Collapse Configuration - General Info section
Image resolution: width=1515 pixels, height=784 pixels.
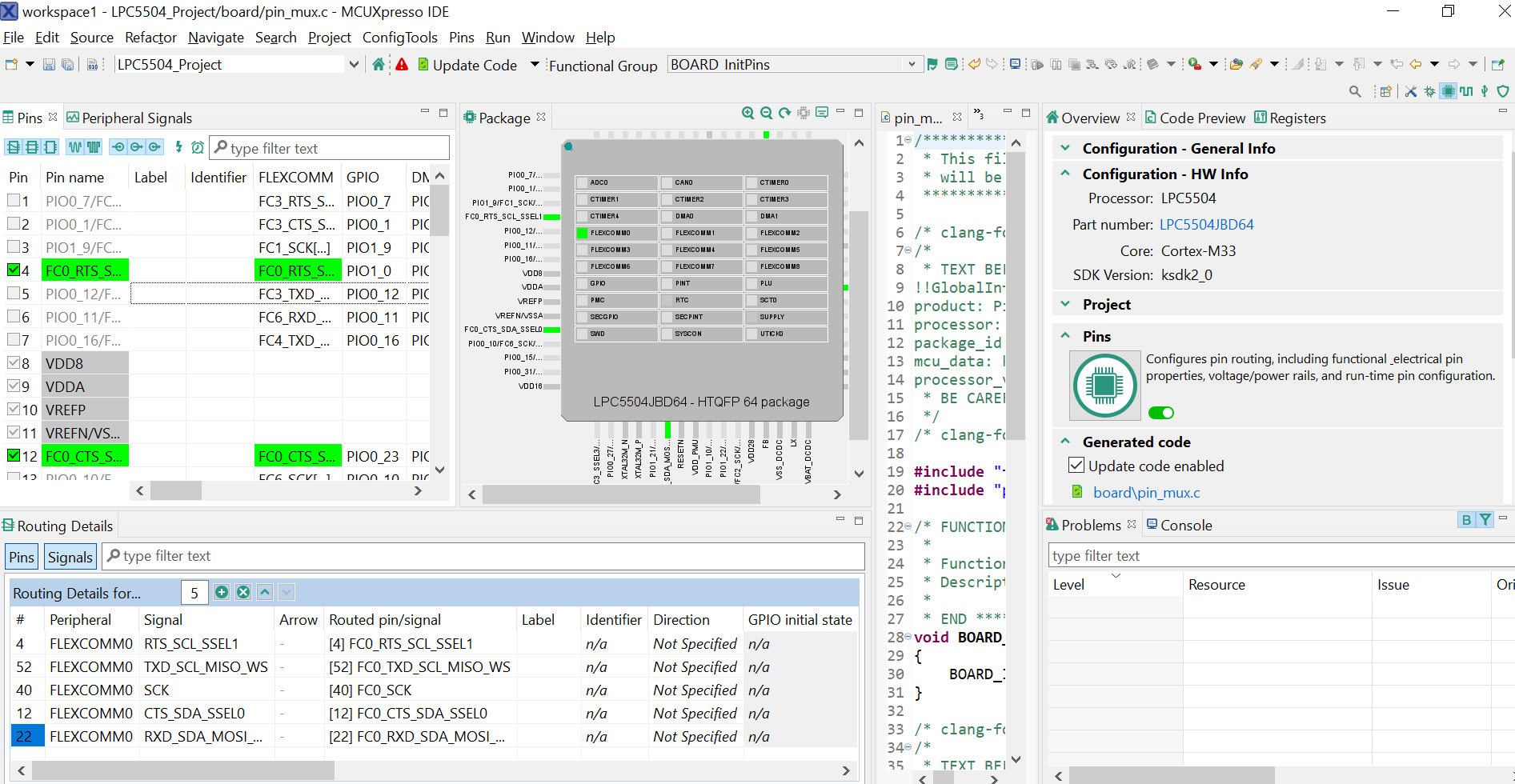(x=1065, y=148)
